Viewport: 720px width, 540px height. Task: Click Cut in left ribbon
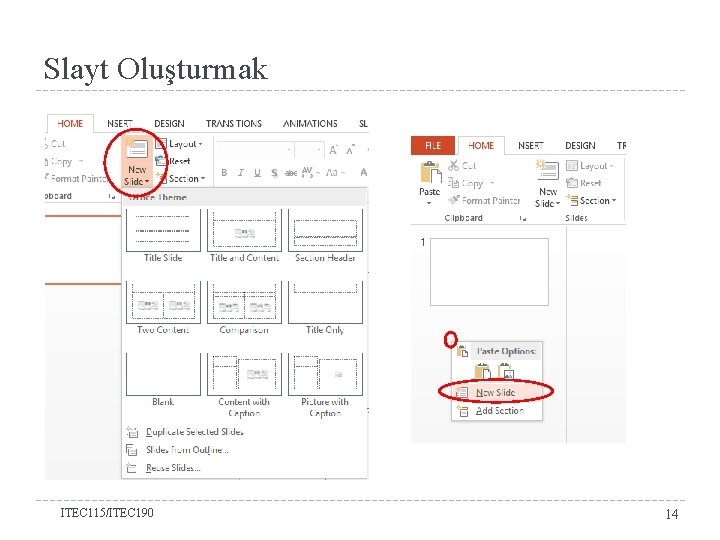56,144
